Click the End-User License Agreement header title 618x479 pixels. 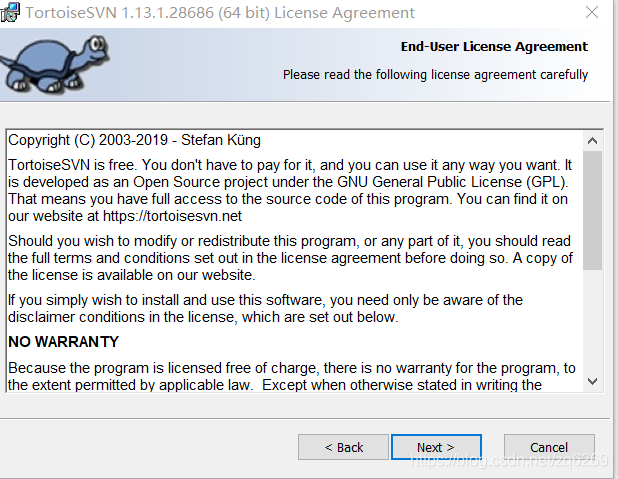(494, 47)
